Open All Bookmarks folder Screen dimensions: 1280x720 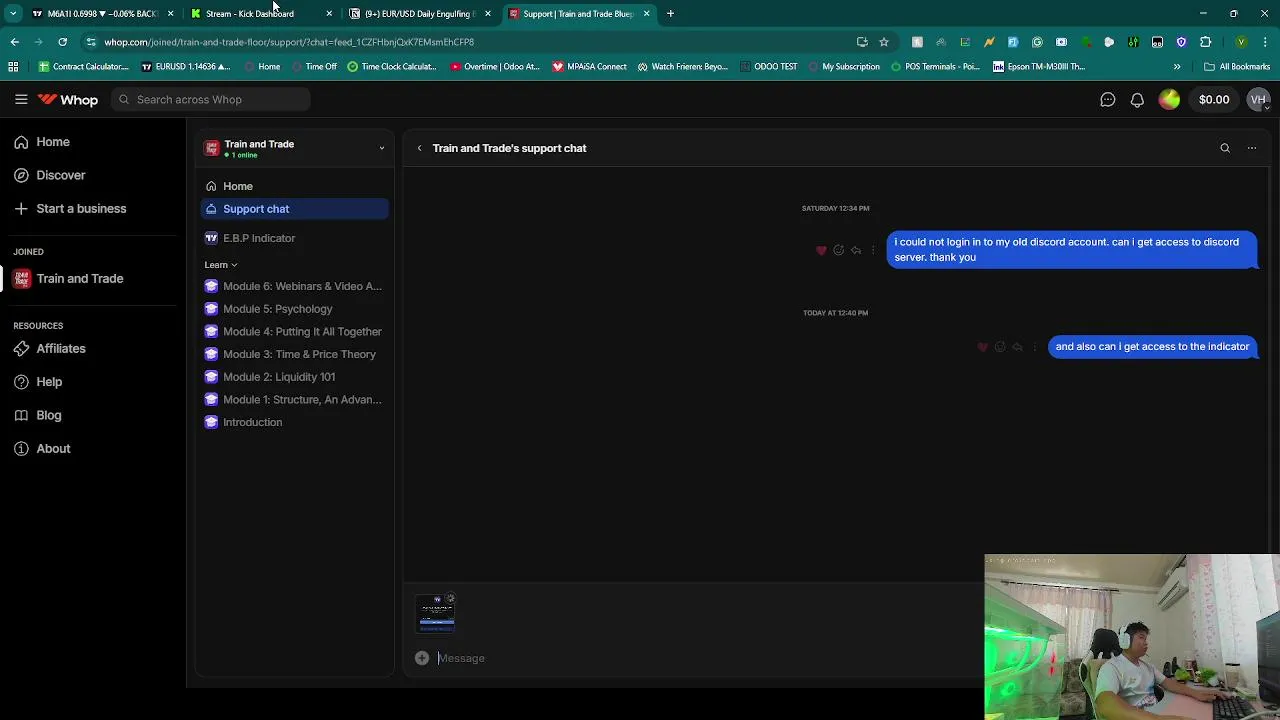point(1237,67)
